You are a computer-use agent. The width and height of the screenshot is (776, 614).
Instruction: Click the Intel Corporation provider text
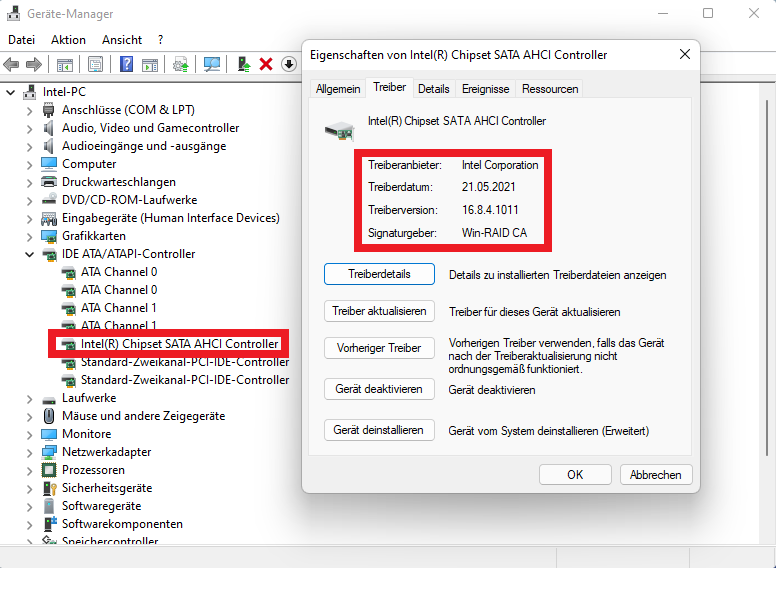pyautogui.click(x=500, y=165)
